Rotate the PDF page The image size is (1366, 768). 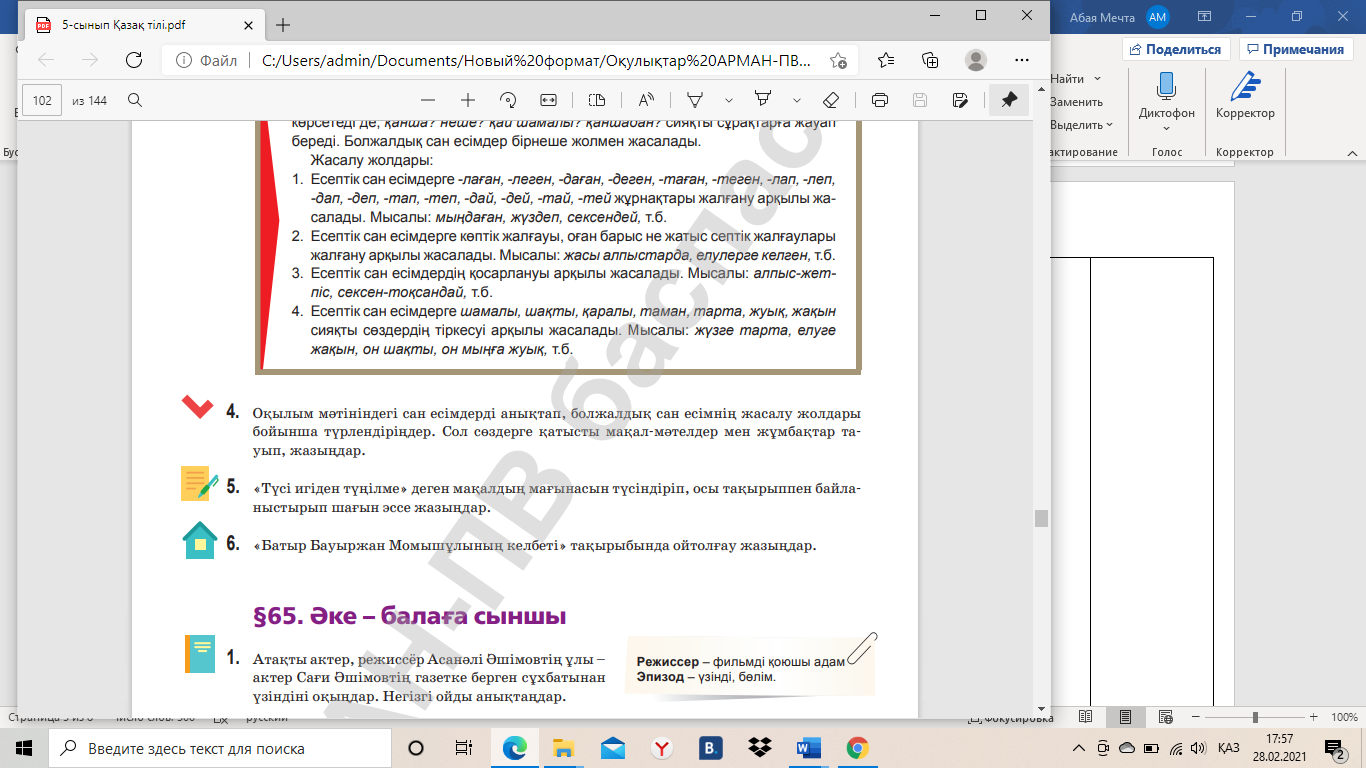tap(508, 100)
